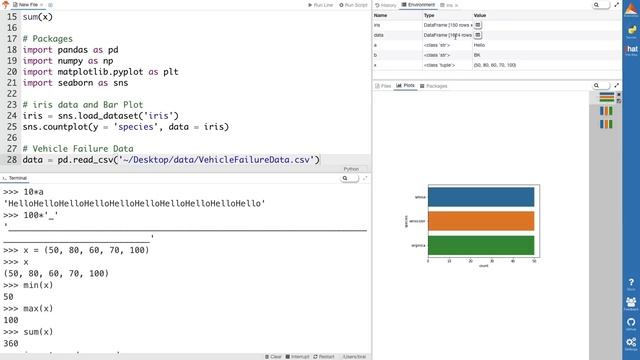Clear the terminal output

[x=273, y=357]
